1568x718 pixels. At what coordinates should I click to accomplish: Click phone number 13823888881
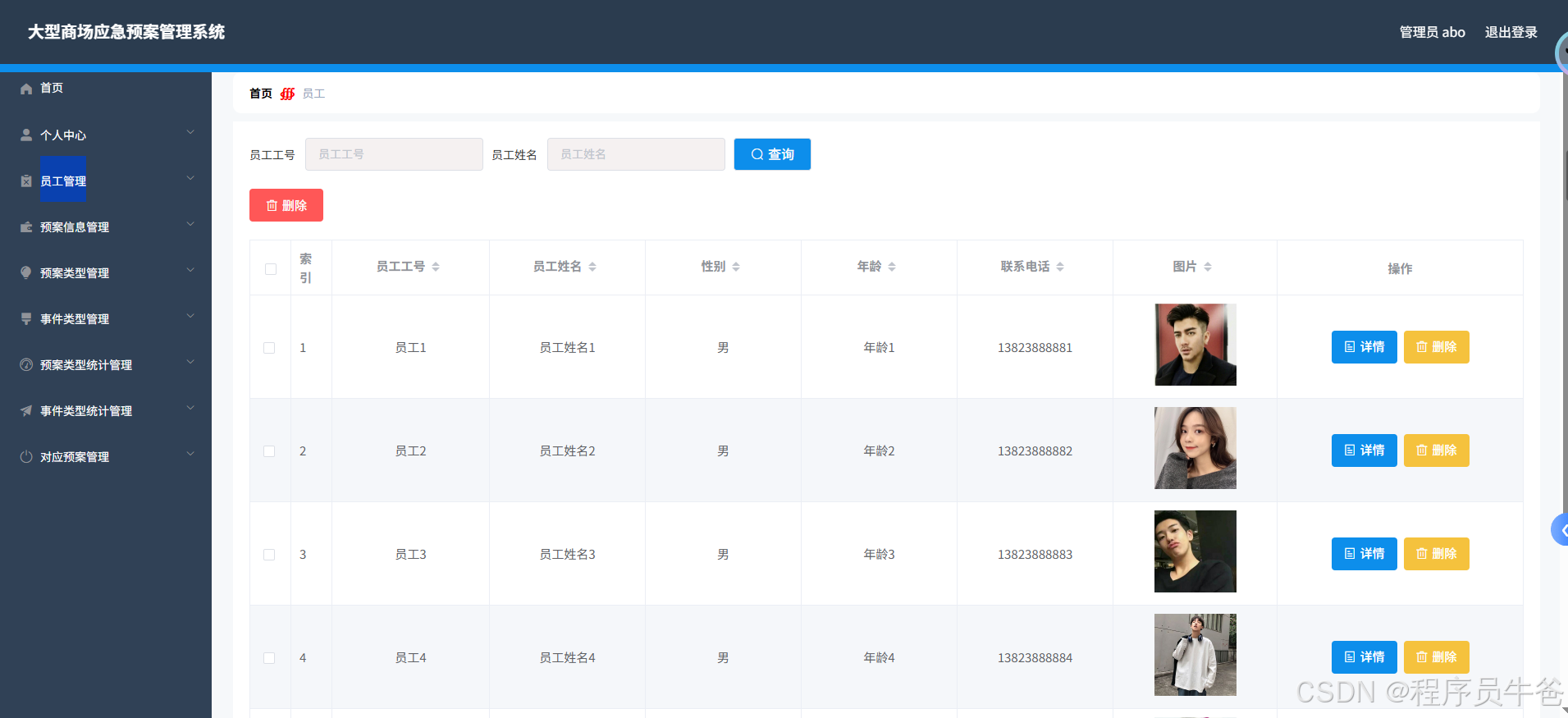[1035, 348]
